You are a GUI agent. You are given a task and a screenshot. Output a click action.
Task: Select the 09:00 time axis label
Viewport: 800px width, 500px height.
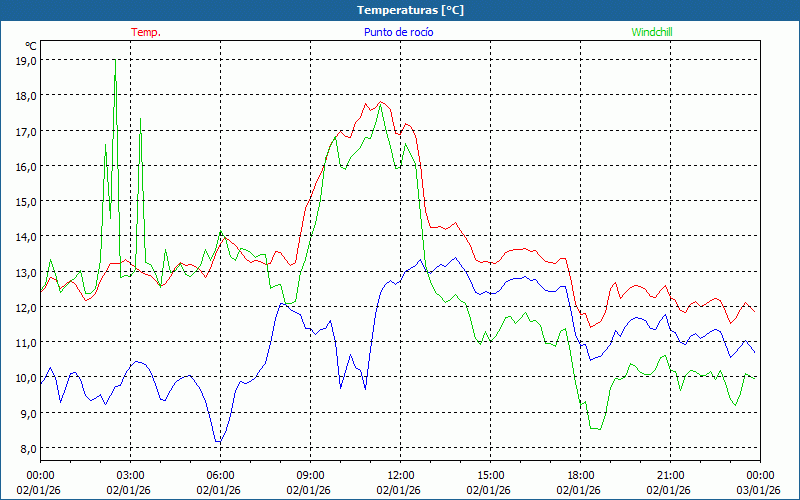(310, 475)
